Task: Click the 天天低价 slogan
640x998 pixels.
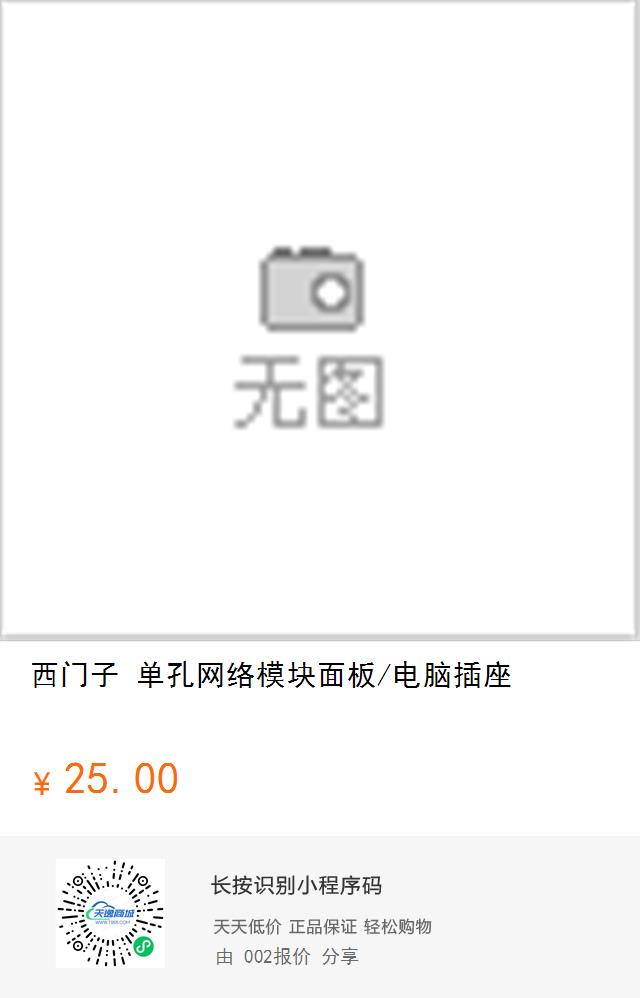Action: (247, 927)
